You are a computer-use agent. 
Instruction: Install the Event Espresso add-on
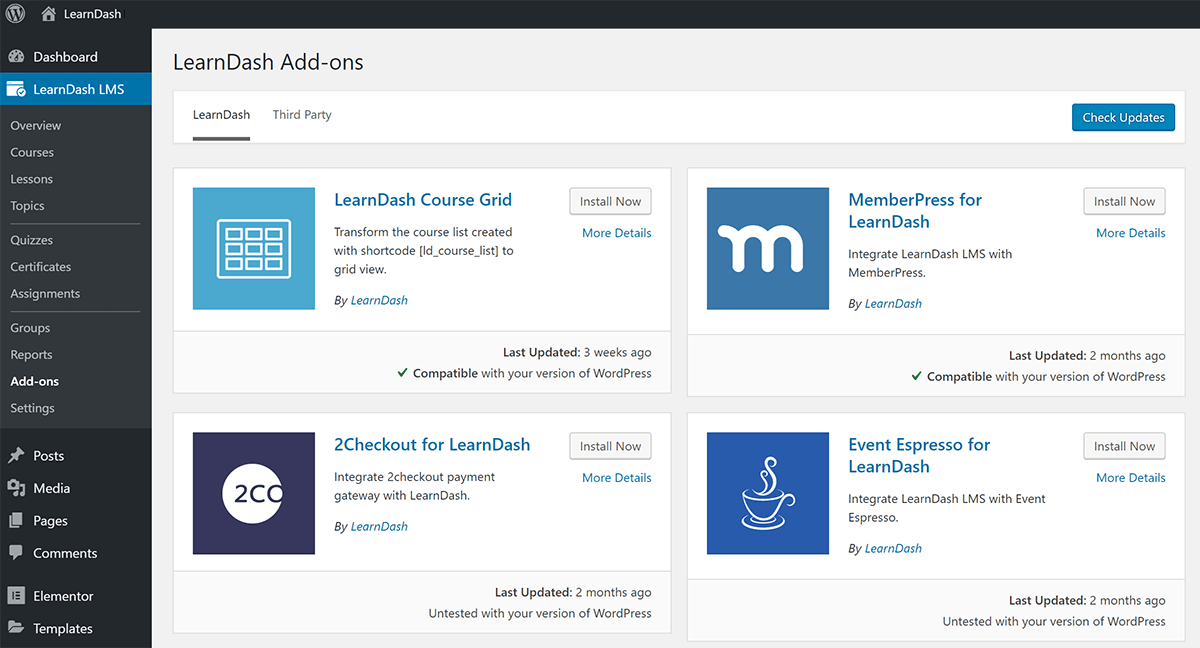tap(1124, 446)
